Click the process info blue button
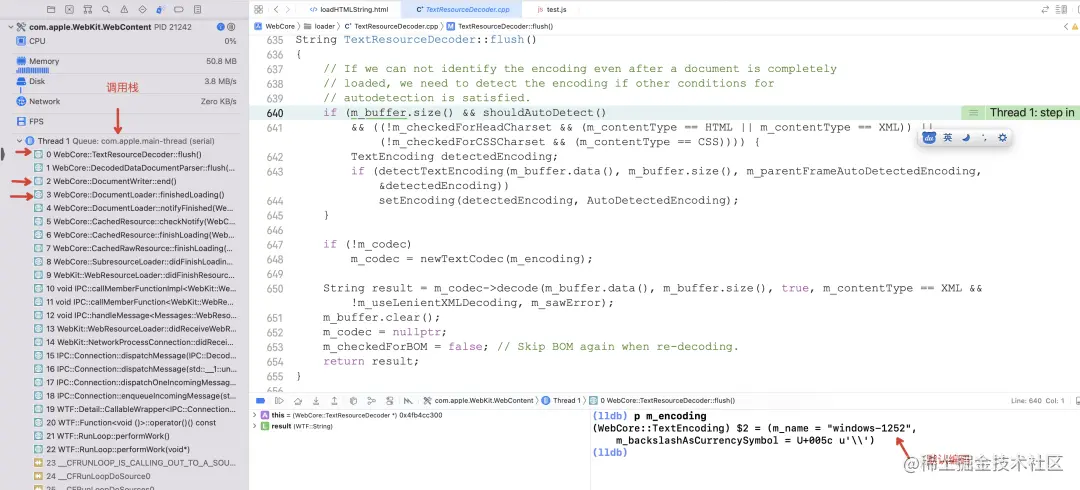Image resolution: width=1080 pixels, height=490 pixels. point(221,27)
